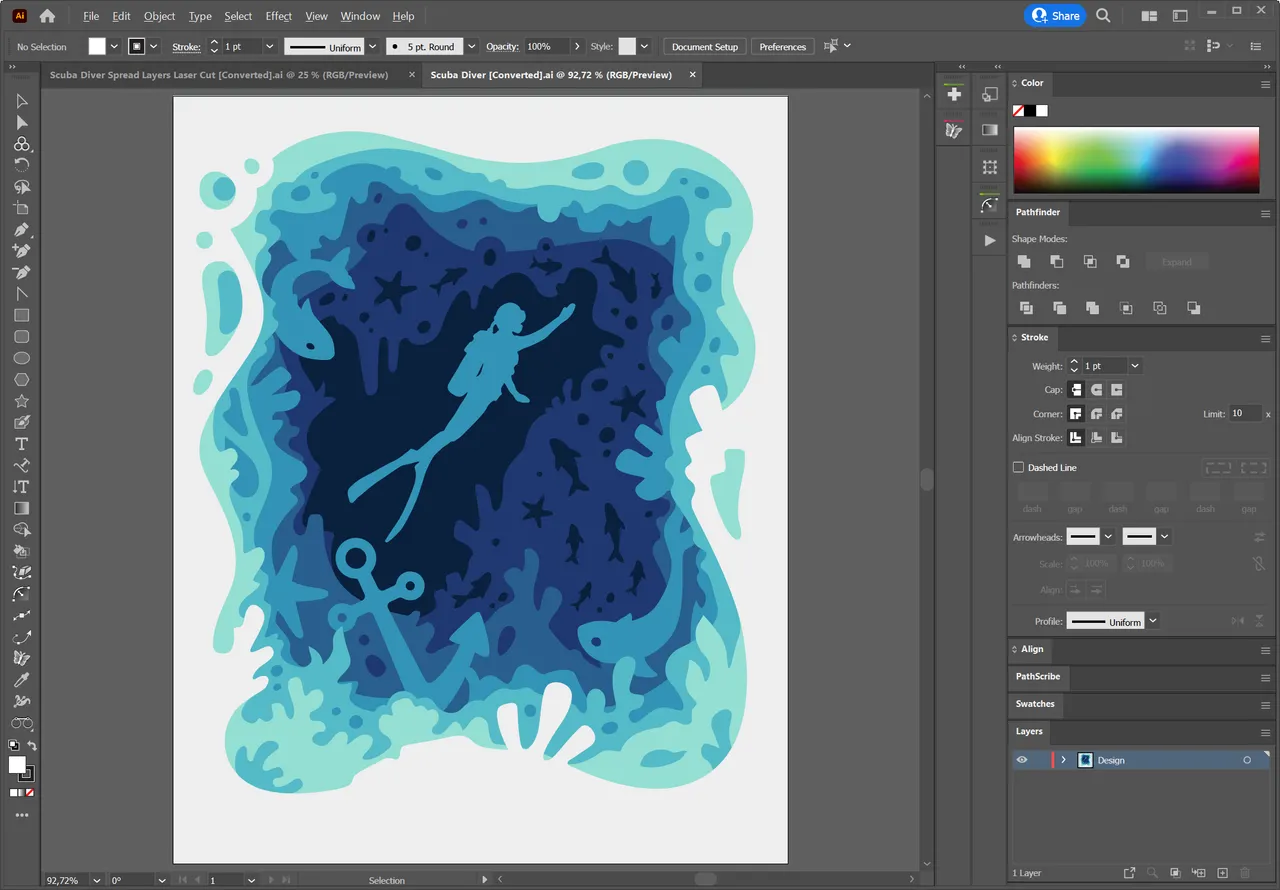Screen dimensions: 1280x890
Task: Click Minus Front shape mode
Action: coord(1057,261)
